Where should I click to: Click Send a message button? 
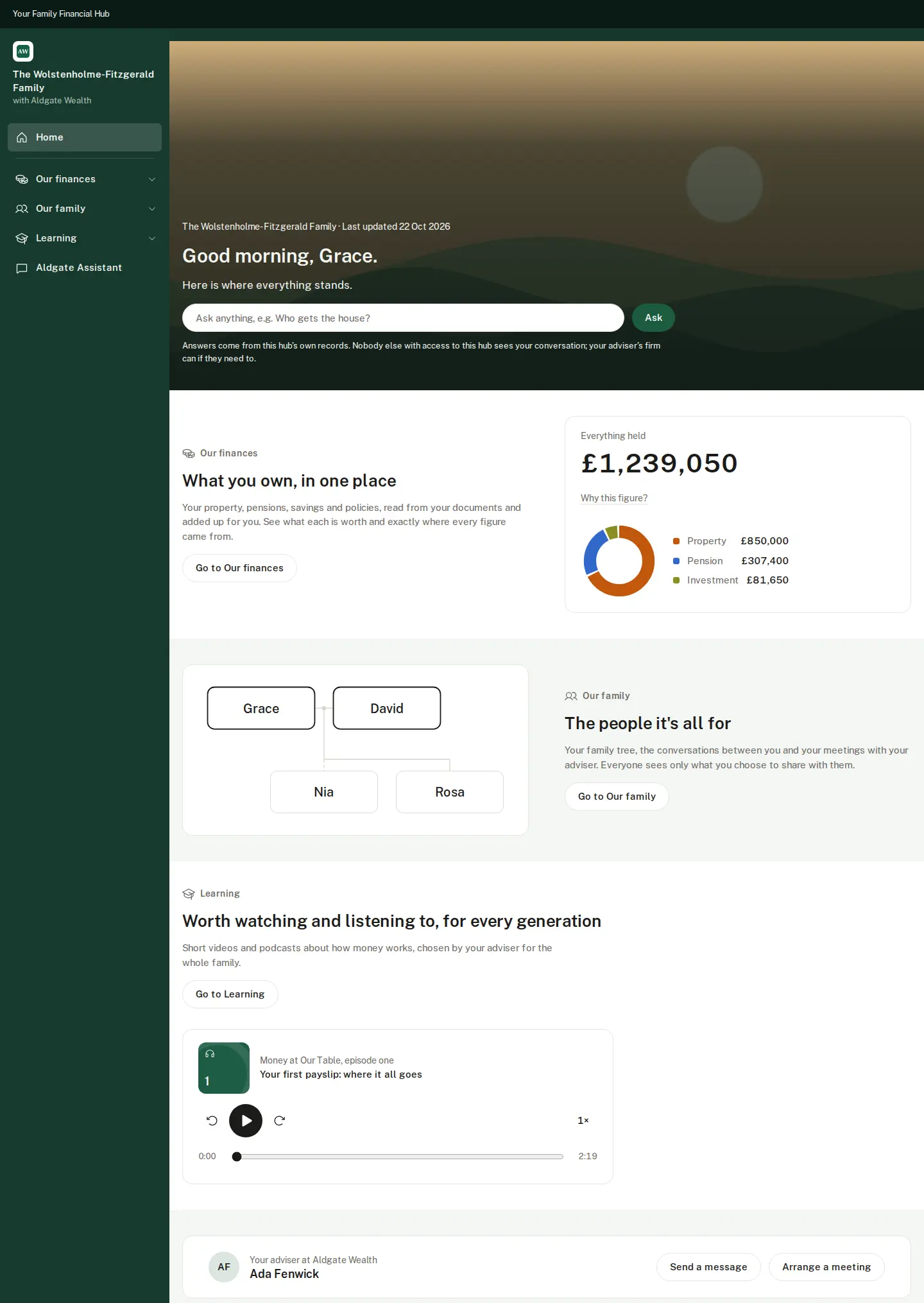point(708,1267)
